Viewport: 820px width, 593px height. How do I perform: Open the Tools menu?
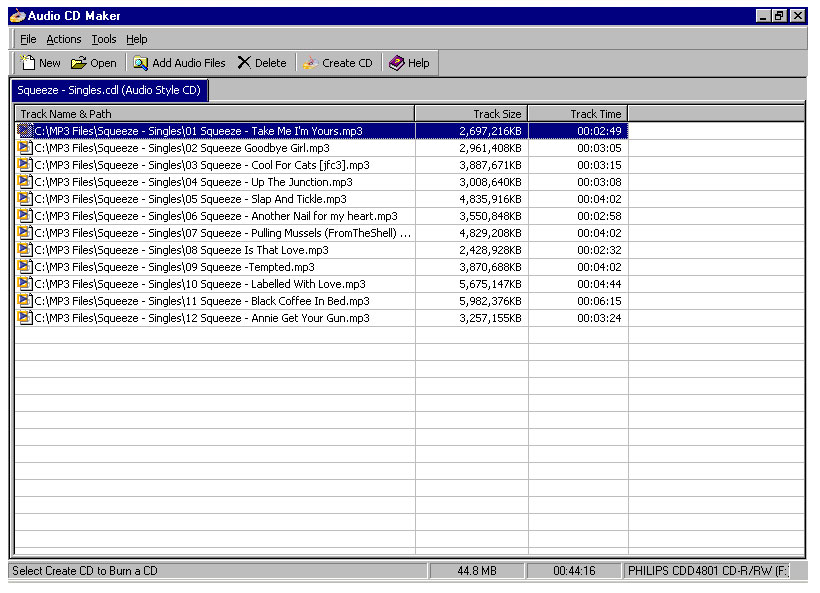[x=104, y=39]
